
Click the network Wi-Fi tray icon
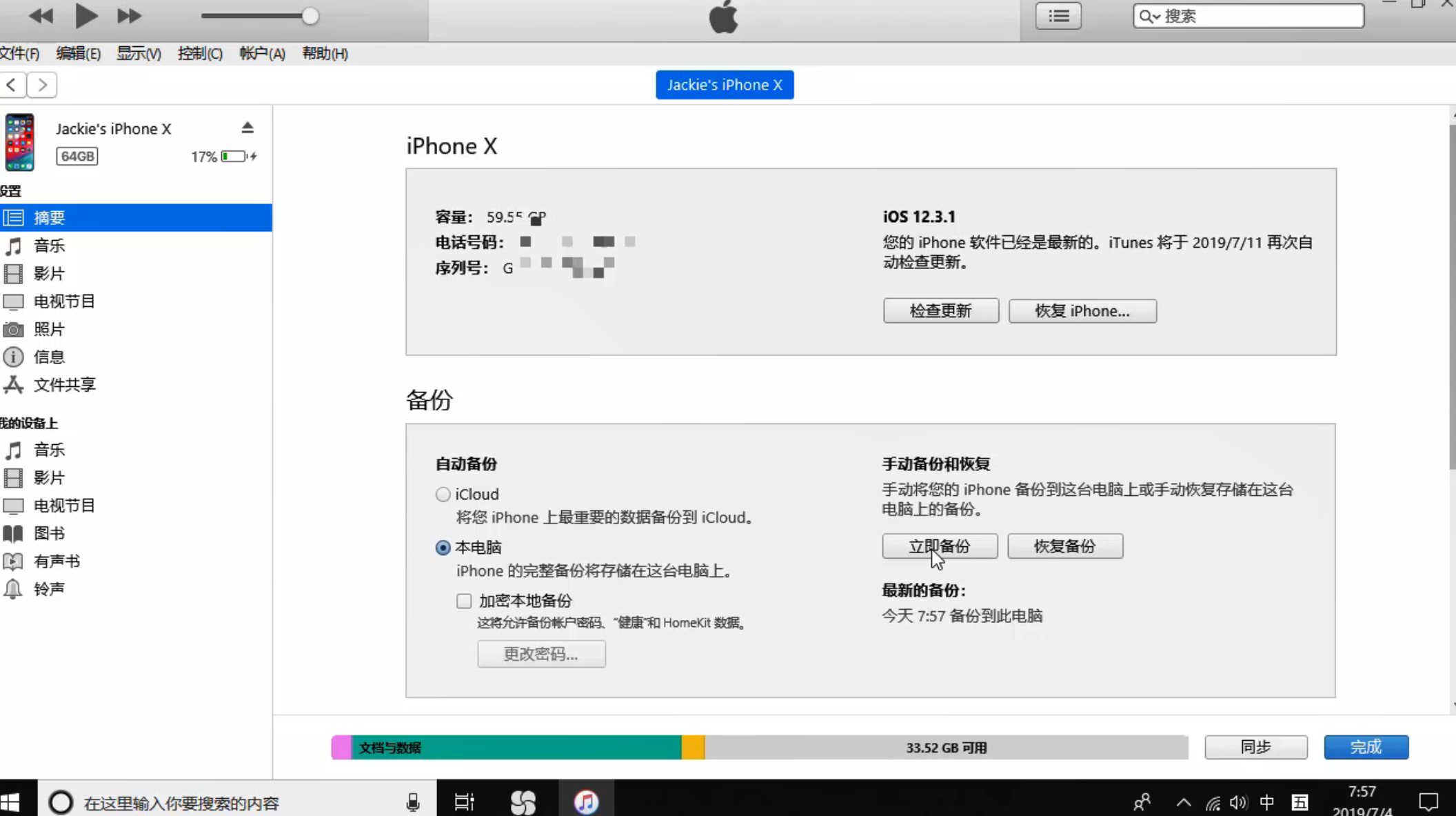pos(1213,803)
